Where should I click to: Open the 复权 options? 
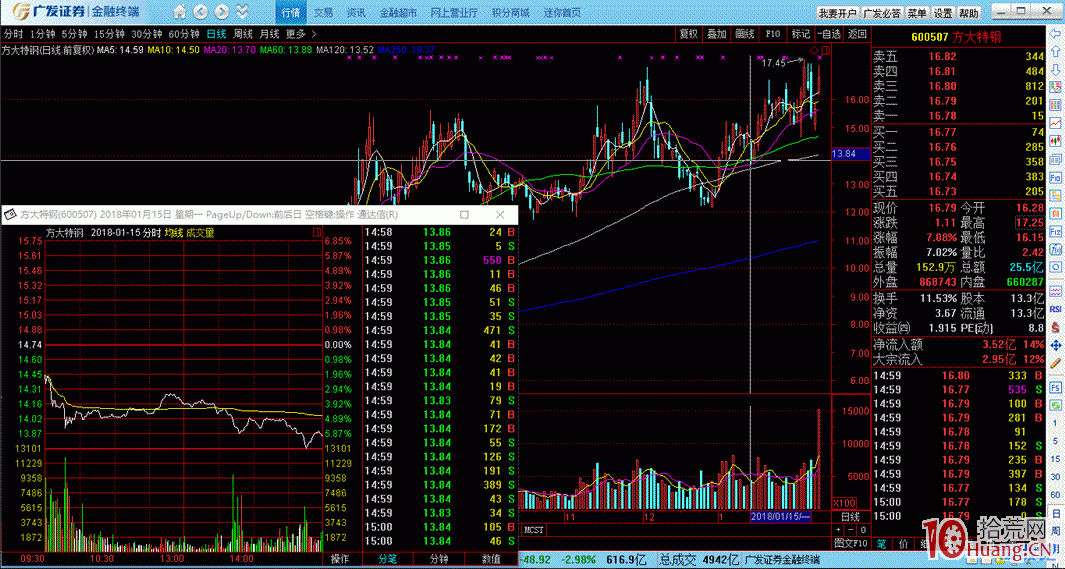pyautogui.click(x=688, y=33)
